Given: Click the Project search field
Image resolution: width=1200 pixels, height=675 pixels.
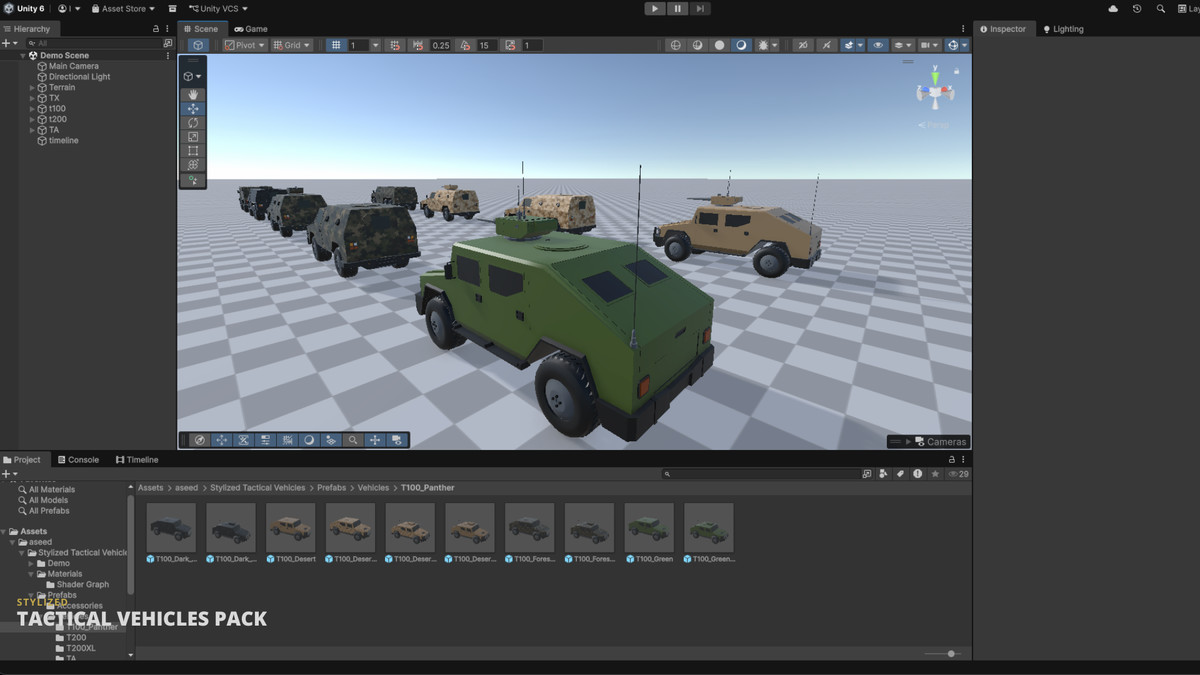Looking at the screenshot, I should tap(762, 474).
